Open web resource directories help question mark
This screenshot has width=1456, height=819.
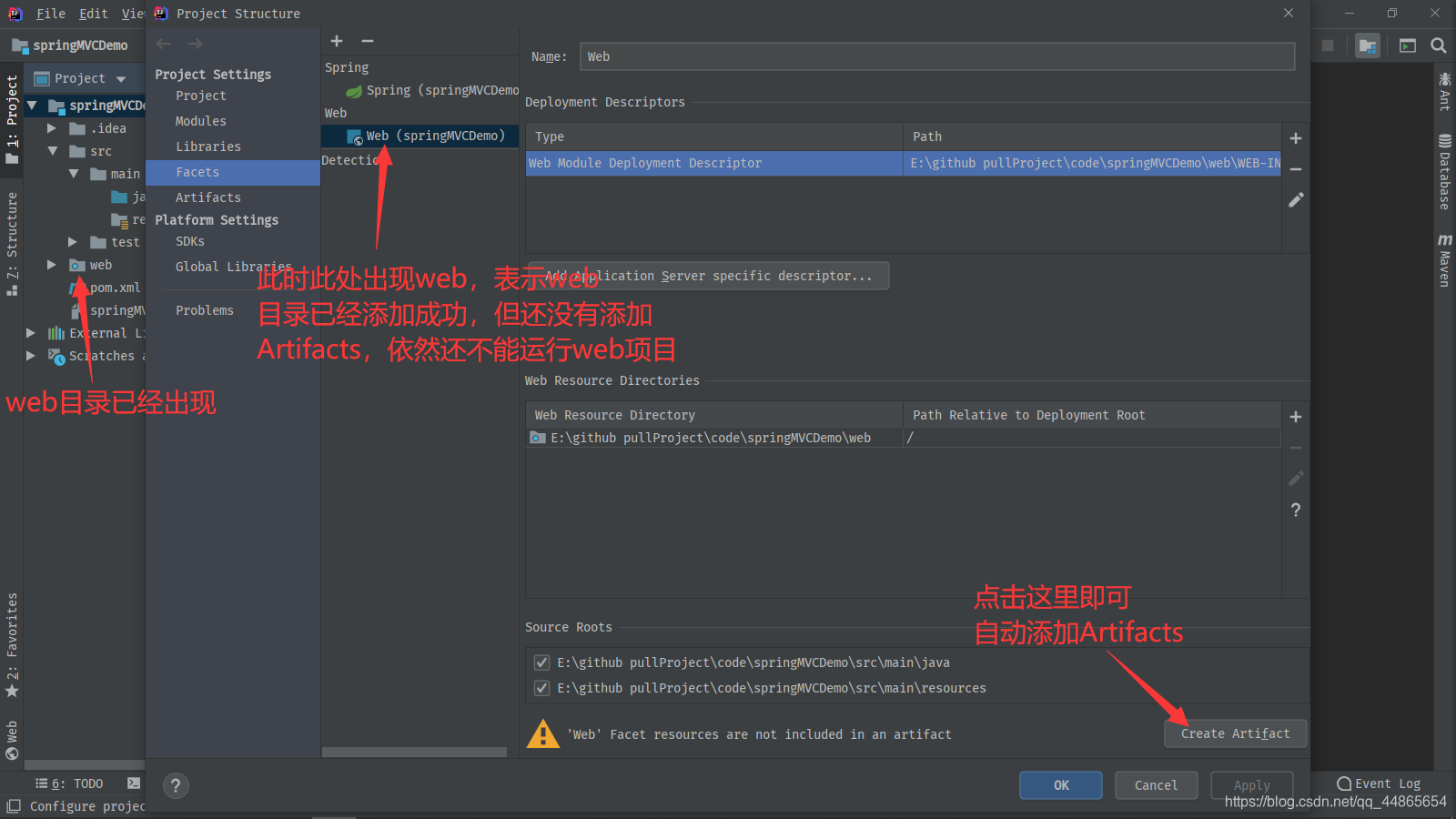[x=1296, y=510]
